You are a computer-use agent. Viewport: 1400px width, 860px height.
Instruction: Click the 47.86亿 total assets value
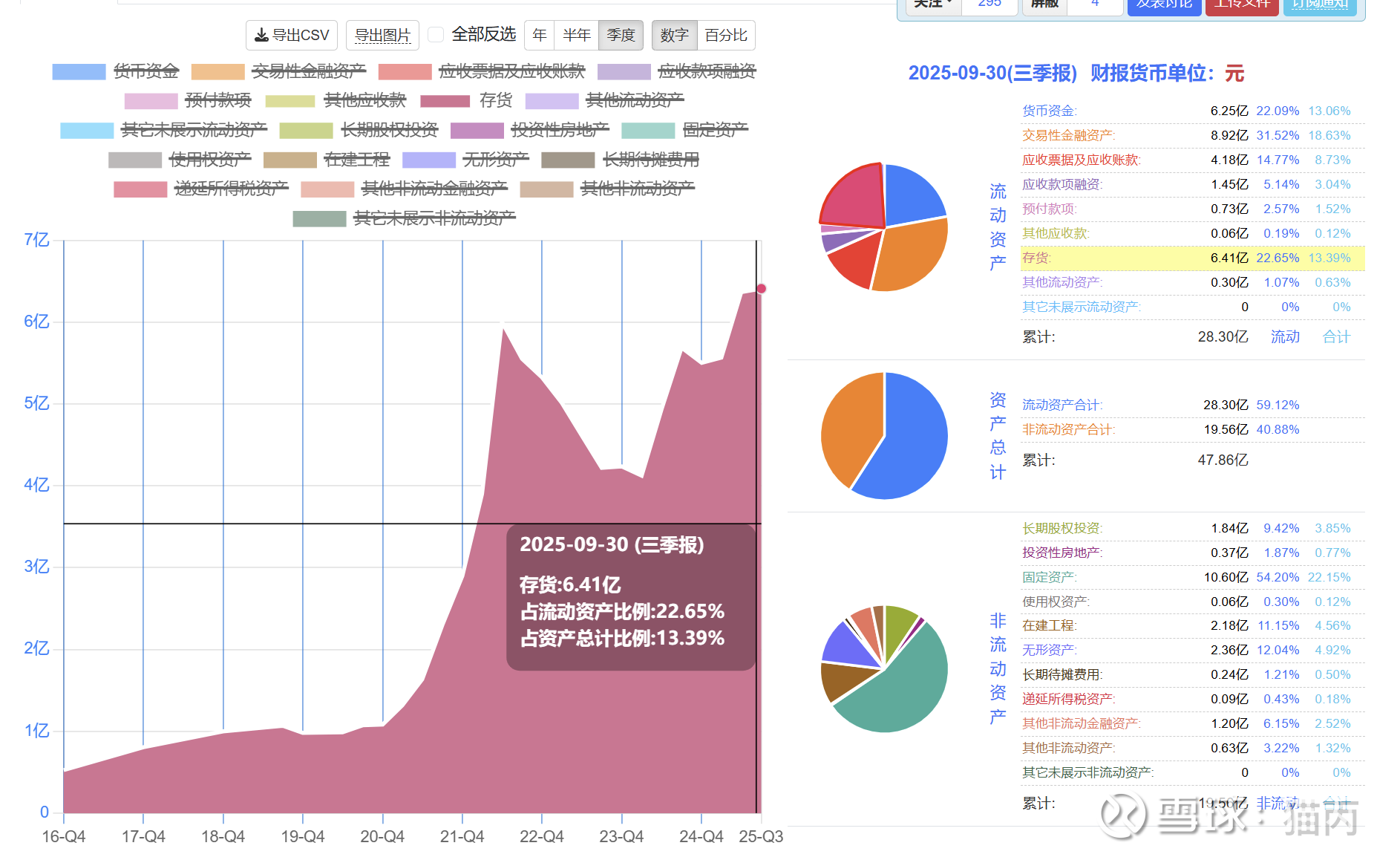coord(1223,460)
